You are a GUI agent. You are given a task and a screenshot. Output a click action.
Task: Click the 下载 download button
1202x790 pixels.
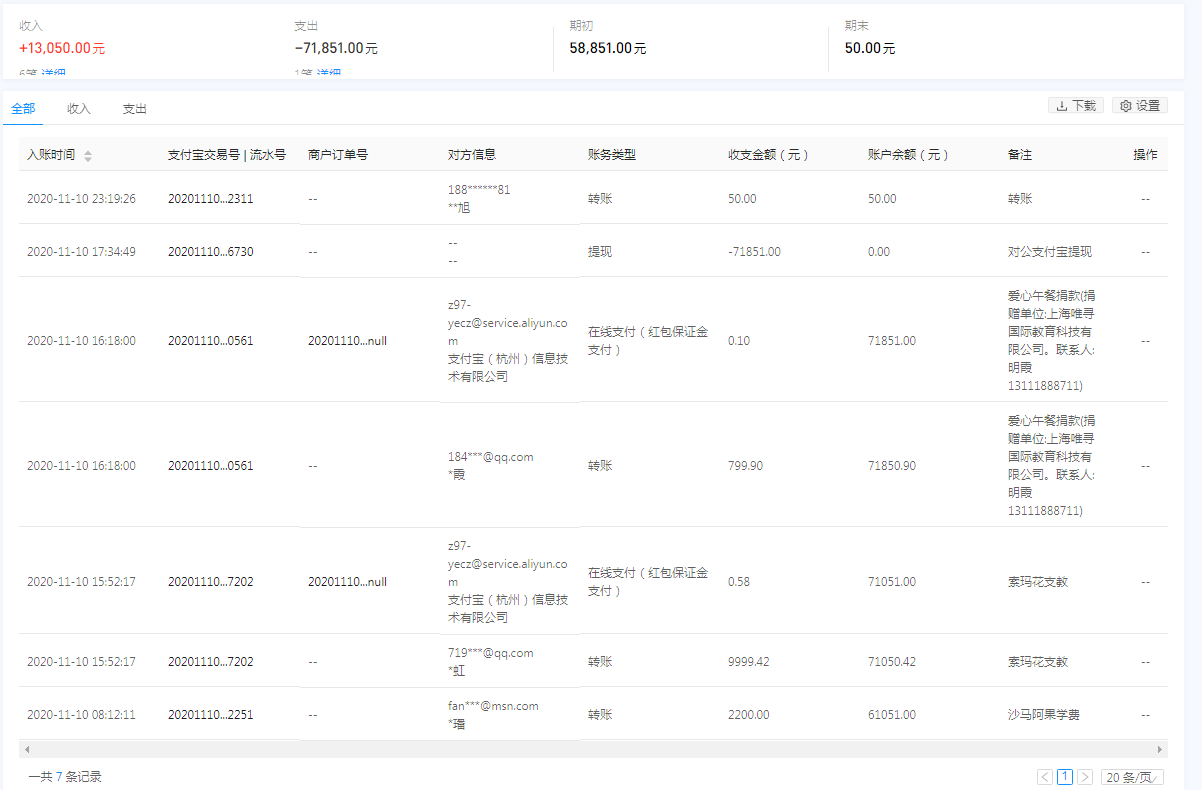coord(1076,106)
